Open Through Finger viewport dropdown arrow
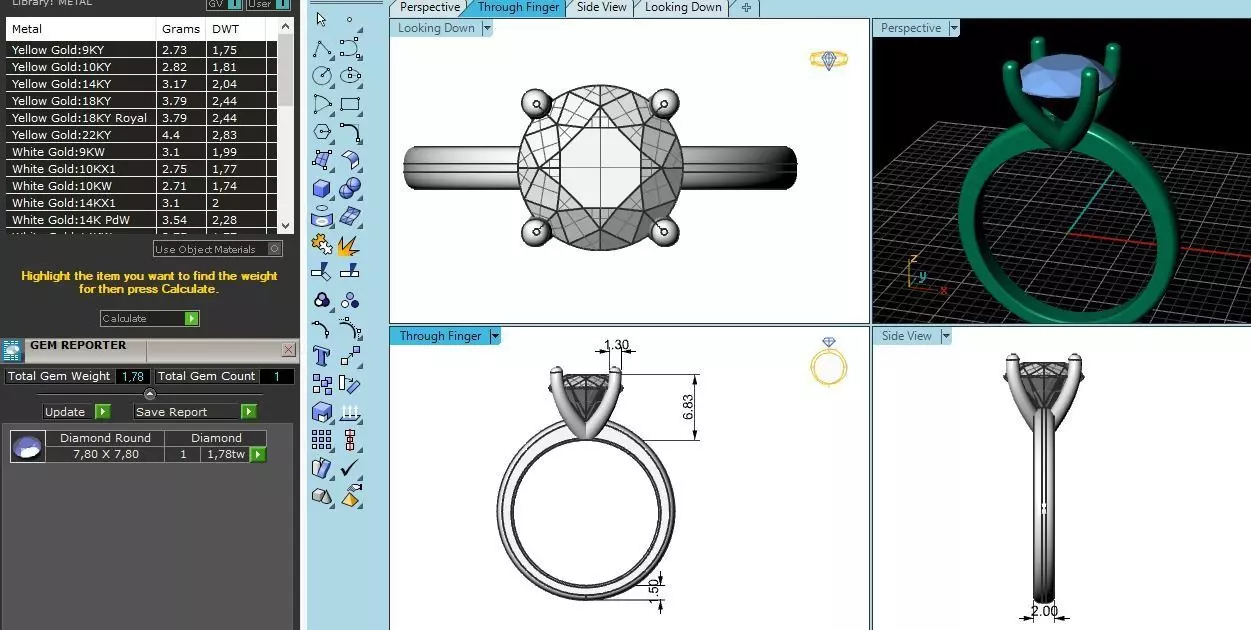The image size is (1251, 630). point(494,336)
